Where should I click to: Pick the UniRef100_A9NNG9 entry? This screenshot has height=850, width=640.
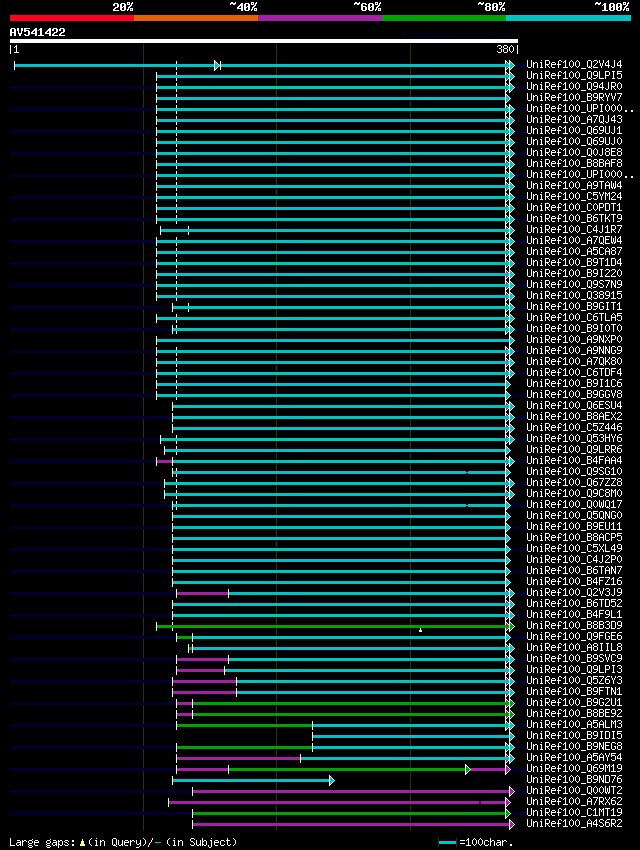(574, 350)
